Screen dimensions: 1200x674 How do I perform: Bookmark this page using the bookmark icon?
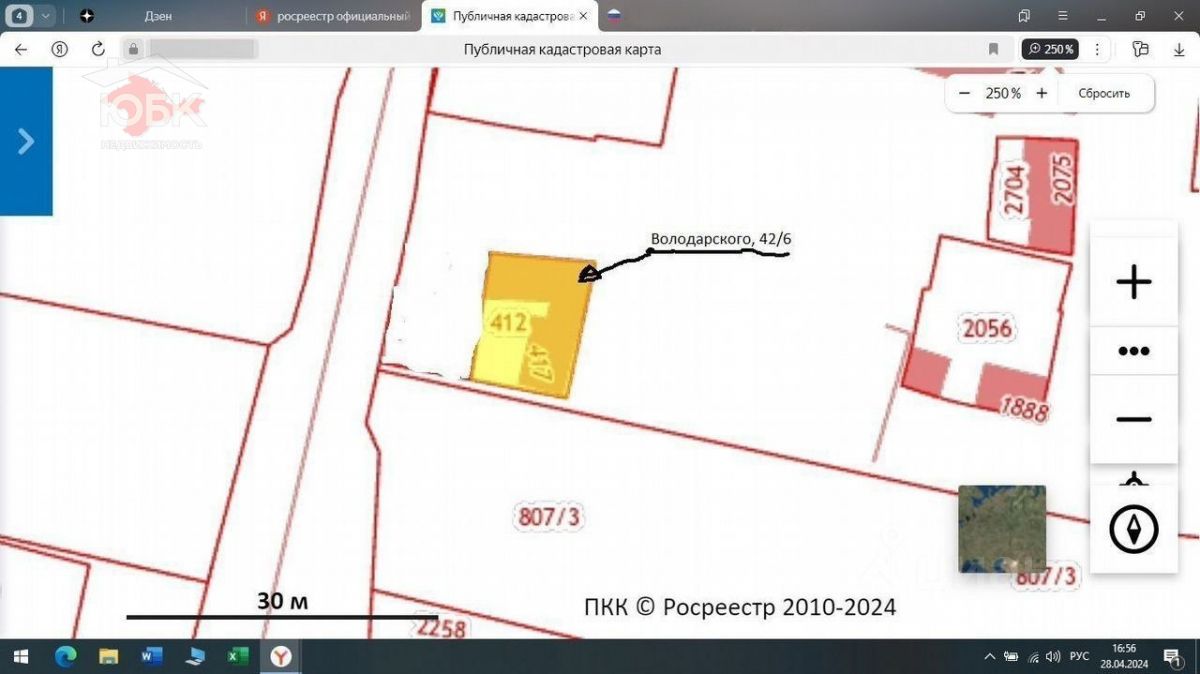(x=993, y=49)
